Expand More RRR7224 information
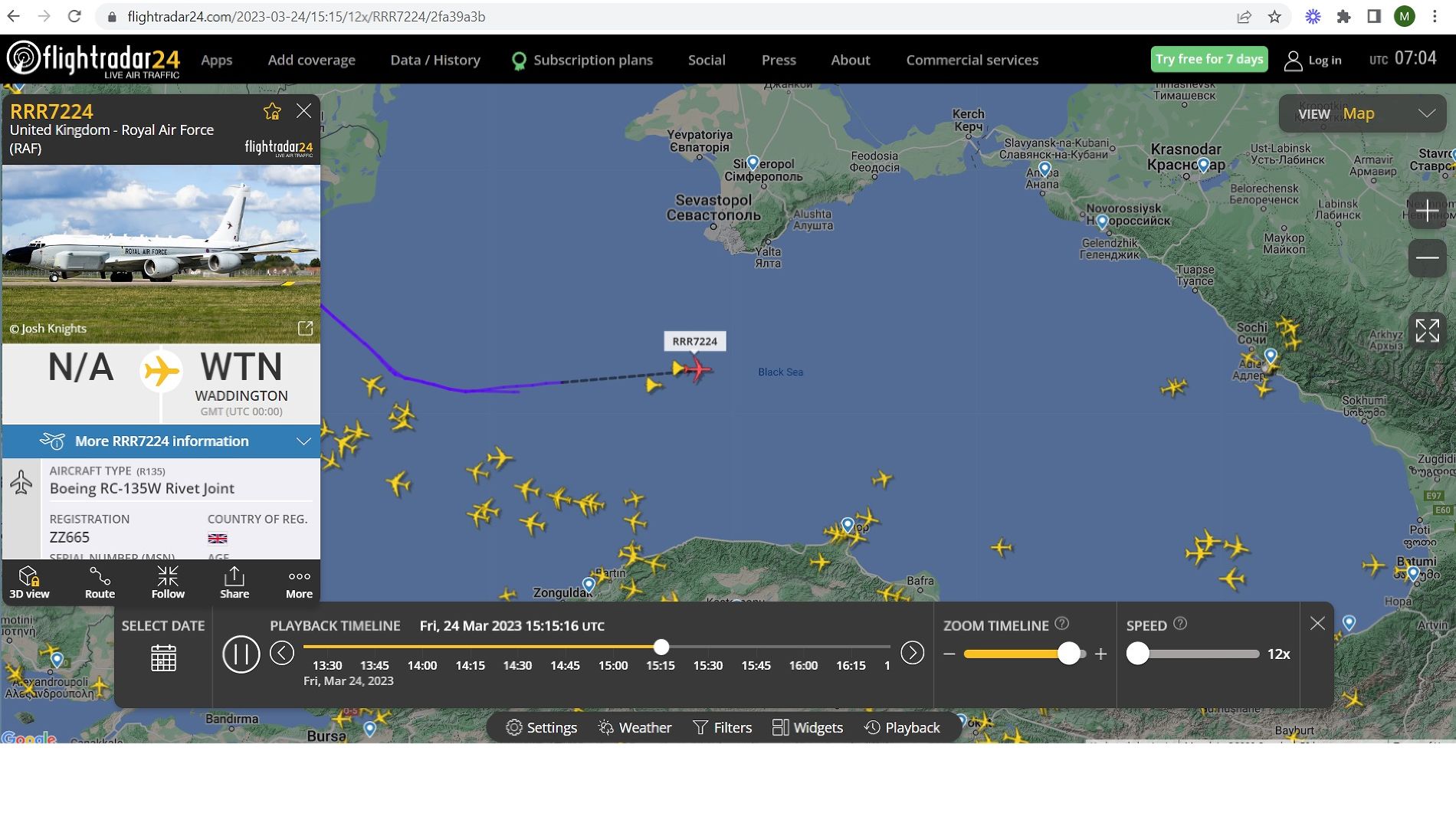Image resolution: width=1456 pixels, height=823 pixels. [x=162, y=441]
